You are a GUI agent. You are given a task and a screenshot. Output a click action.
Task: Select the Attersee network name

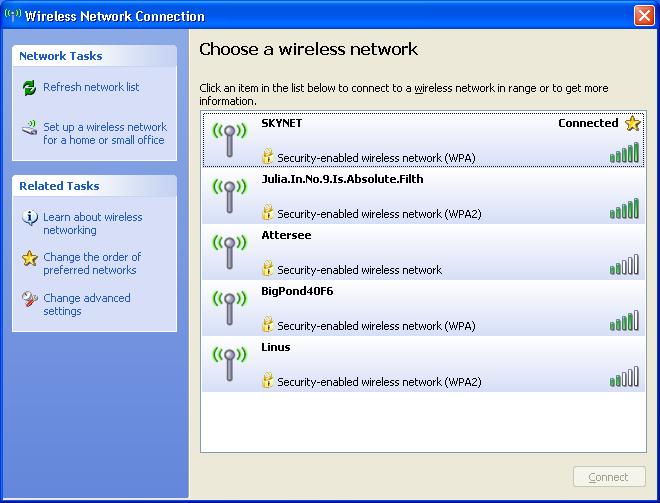286,235
